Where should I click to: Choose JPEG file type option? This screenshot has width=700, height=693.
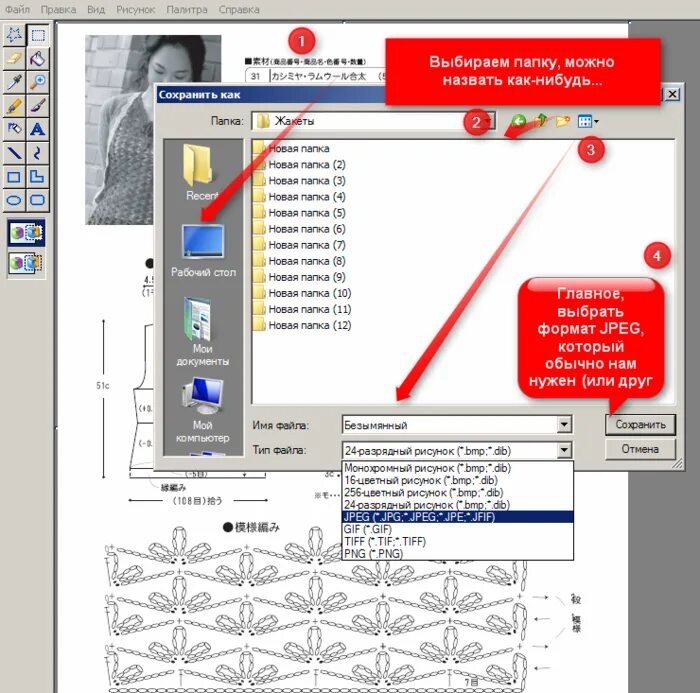pyautogui.click(x=457, y=517)
